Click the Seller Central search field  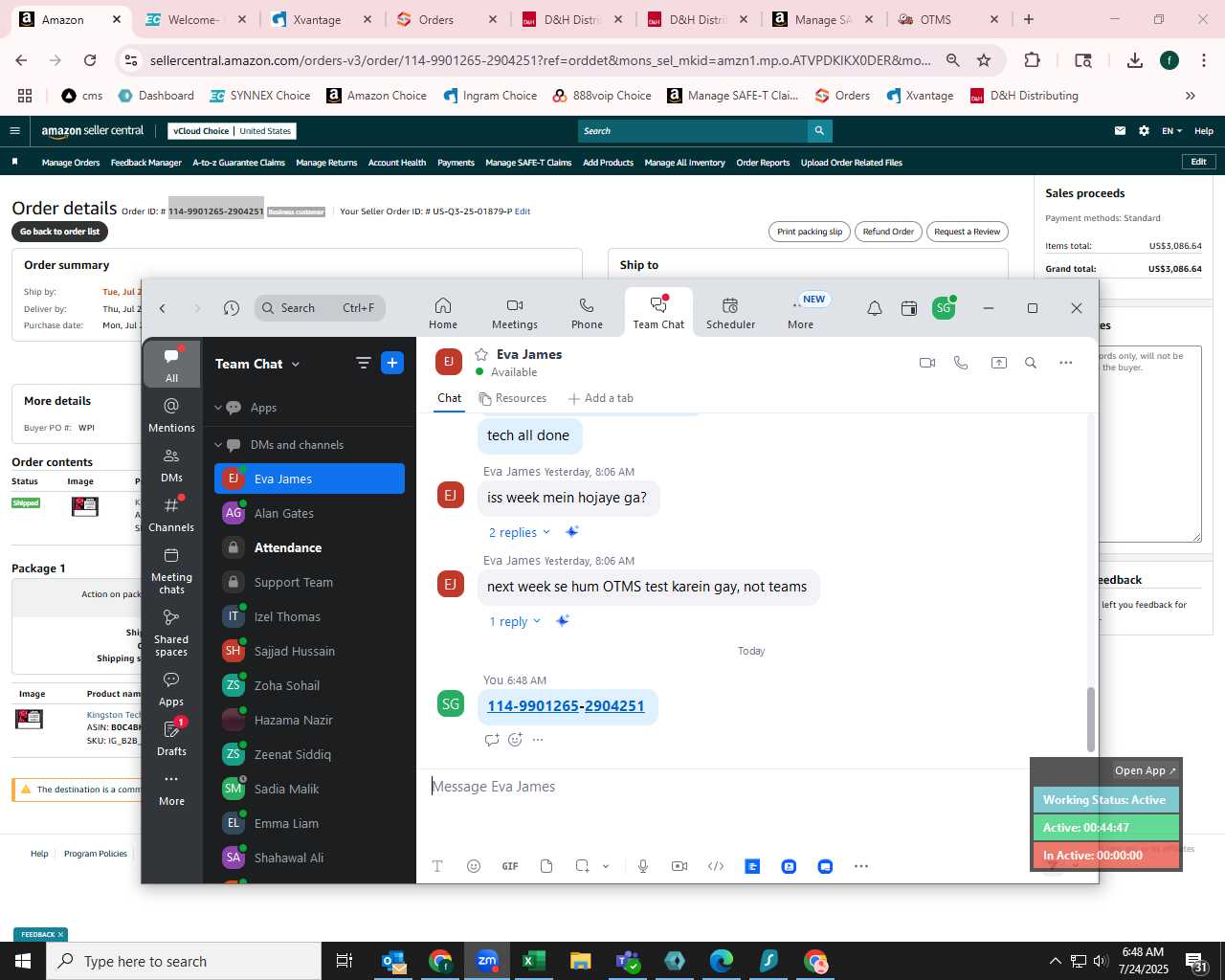[x=693, y=131]
